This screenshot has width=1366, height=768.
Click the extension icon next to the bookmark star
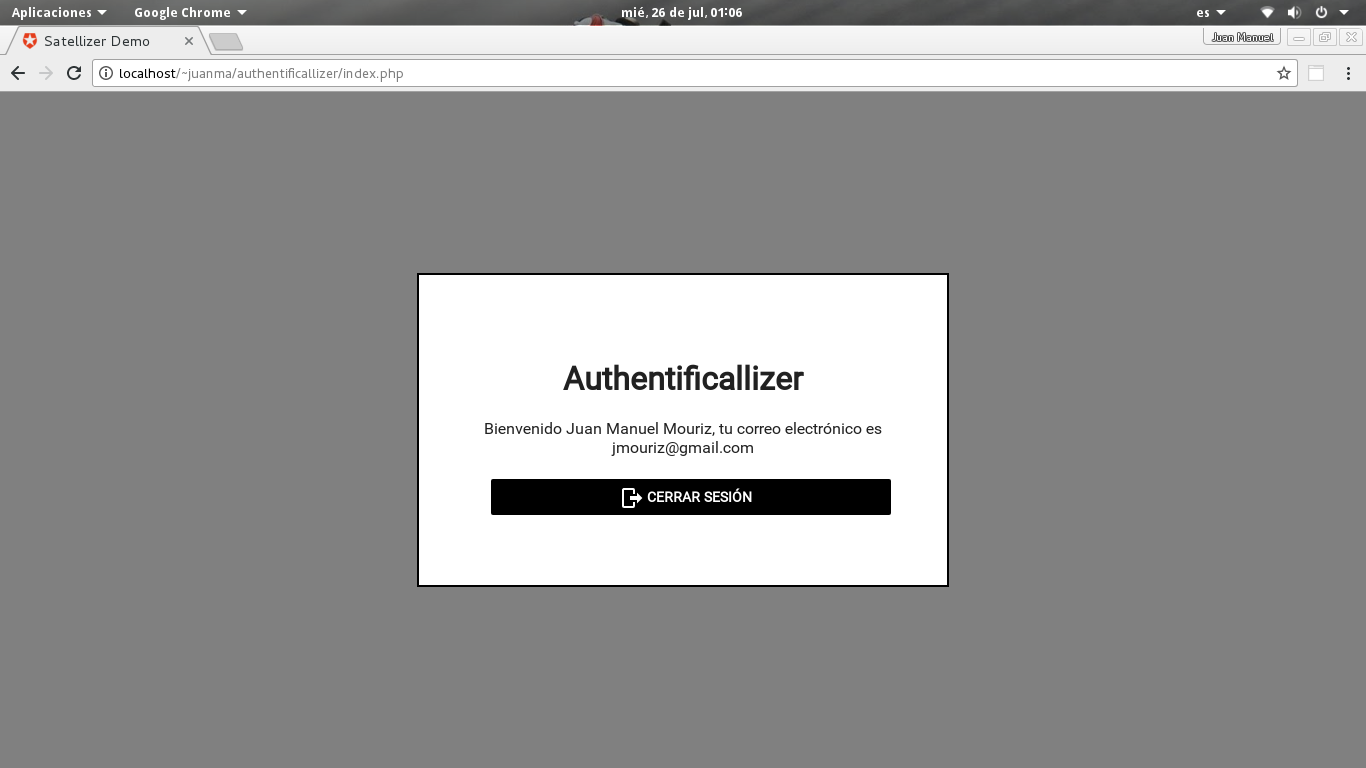tap(1316, 73)
